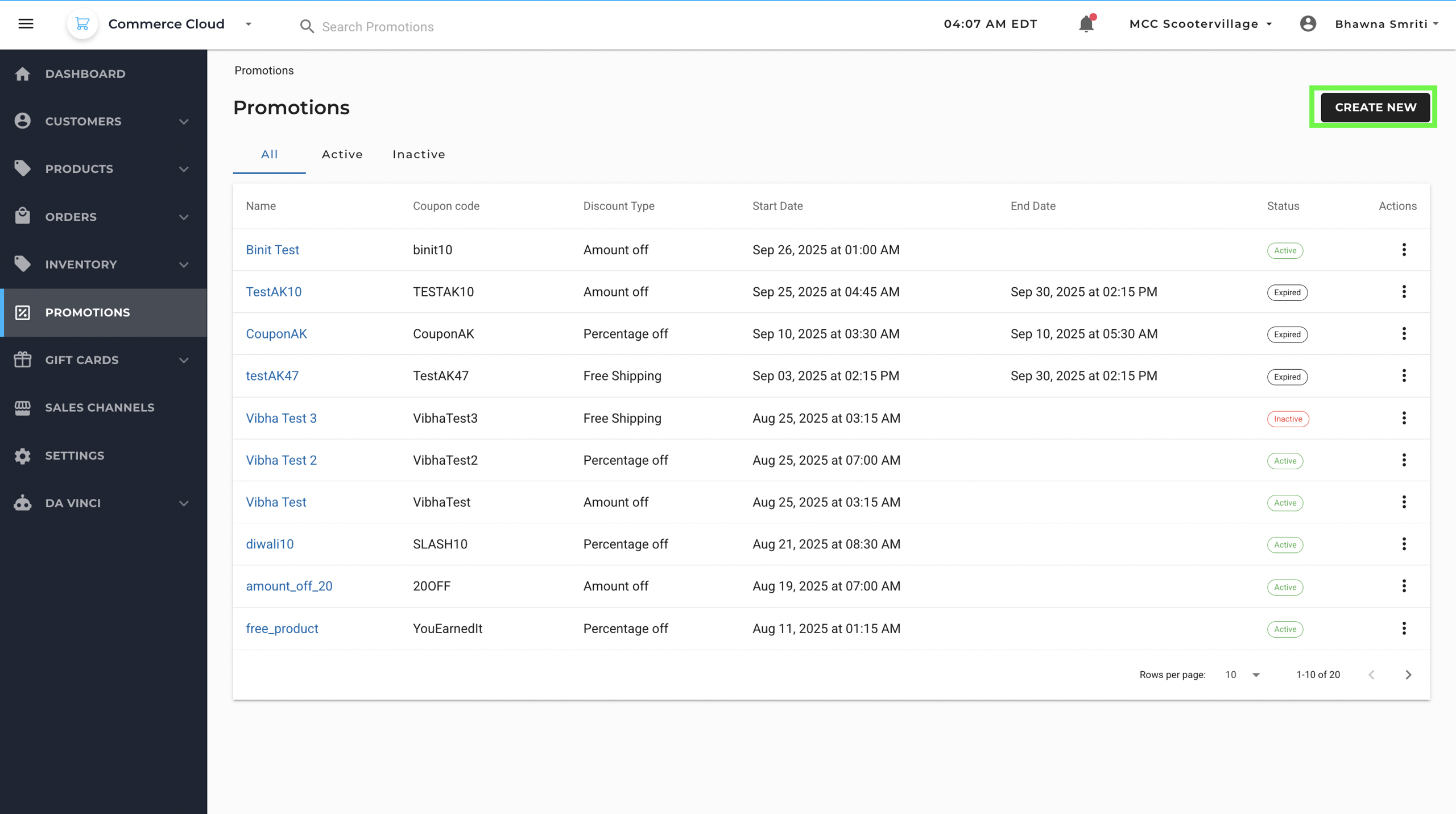Expand the Customers sidebar section
1456x814 pixels.
(184, 122)
